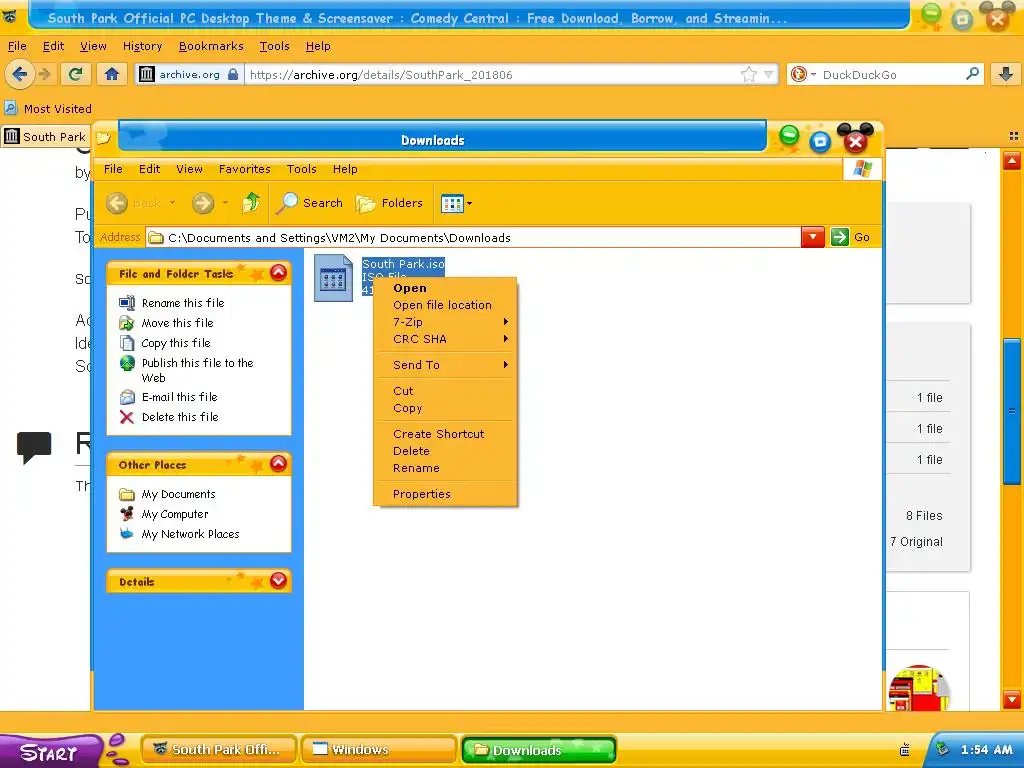Viewport: 1024px width, 768px height.
Task: Expand the Details panel
Action: [278, 581]
